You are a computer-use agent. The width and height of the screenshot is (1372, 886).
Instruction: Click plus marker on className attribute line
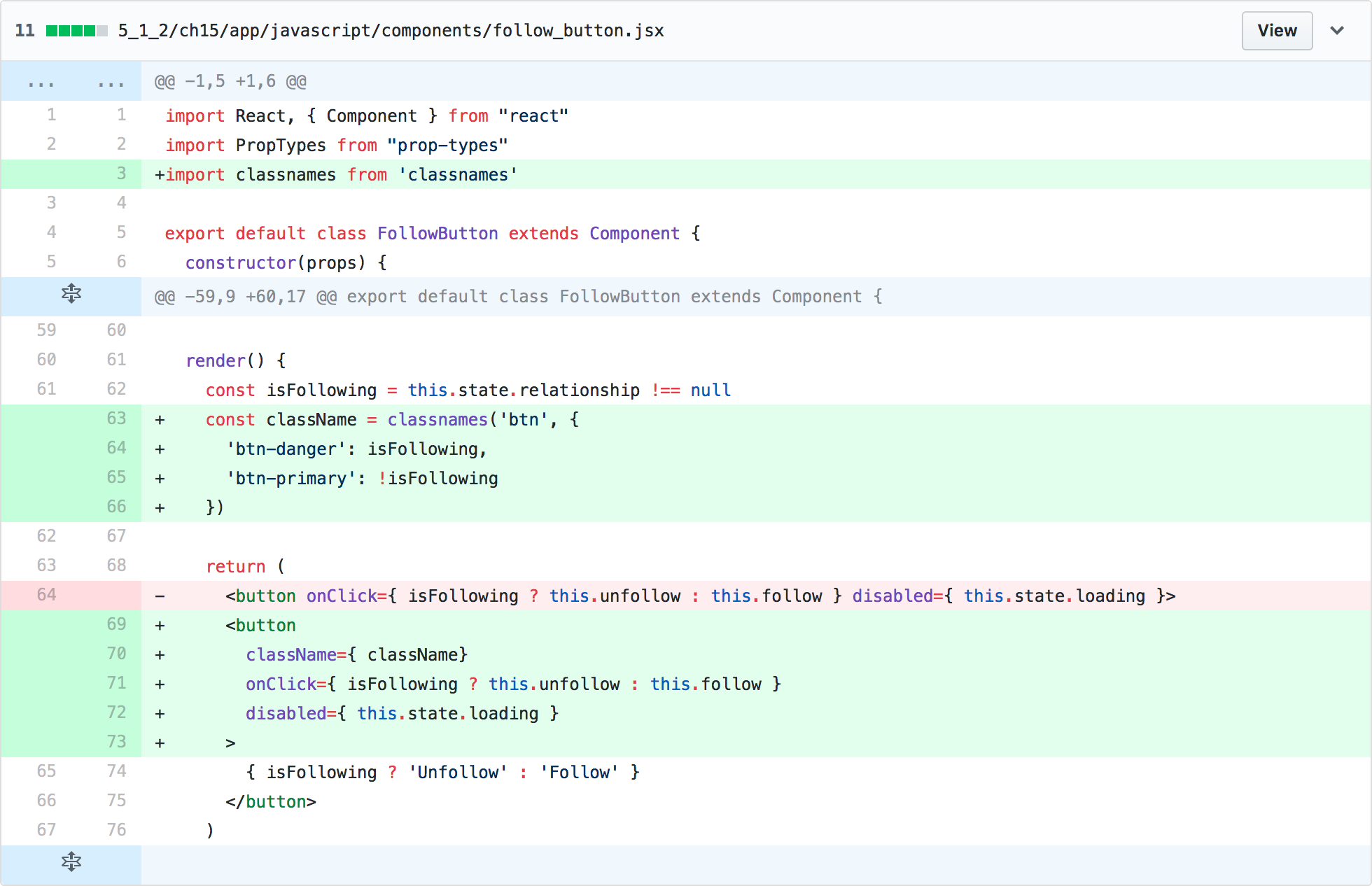click(160, 655)
